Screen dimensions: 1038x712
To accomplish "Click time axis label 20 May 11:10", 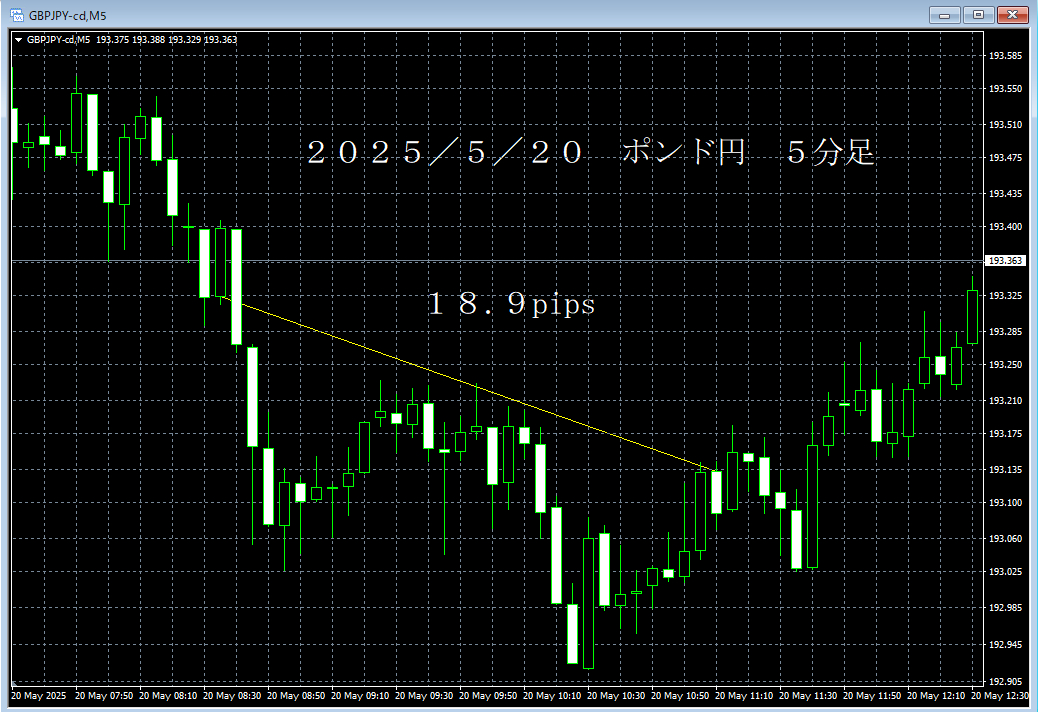I will coord(744,695).
